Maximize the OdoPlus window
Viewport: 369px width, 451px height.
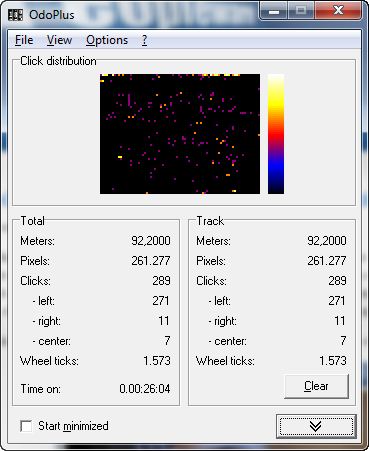[301, 11]
